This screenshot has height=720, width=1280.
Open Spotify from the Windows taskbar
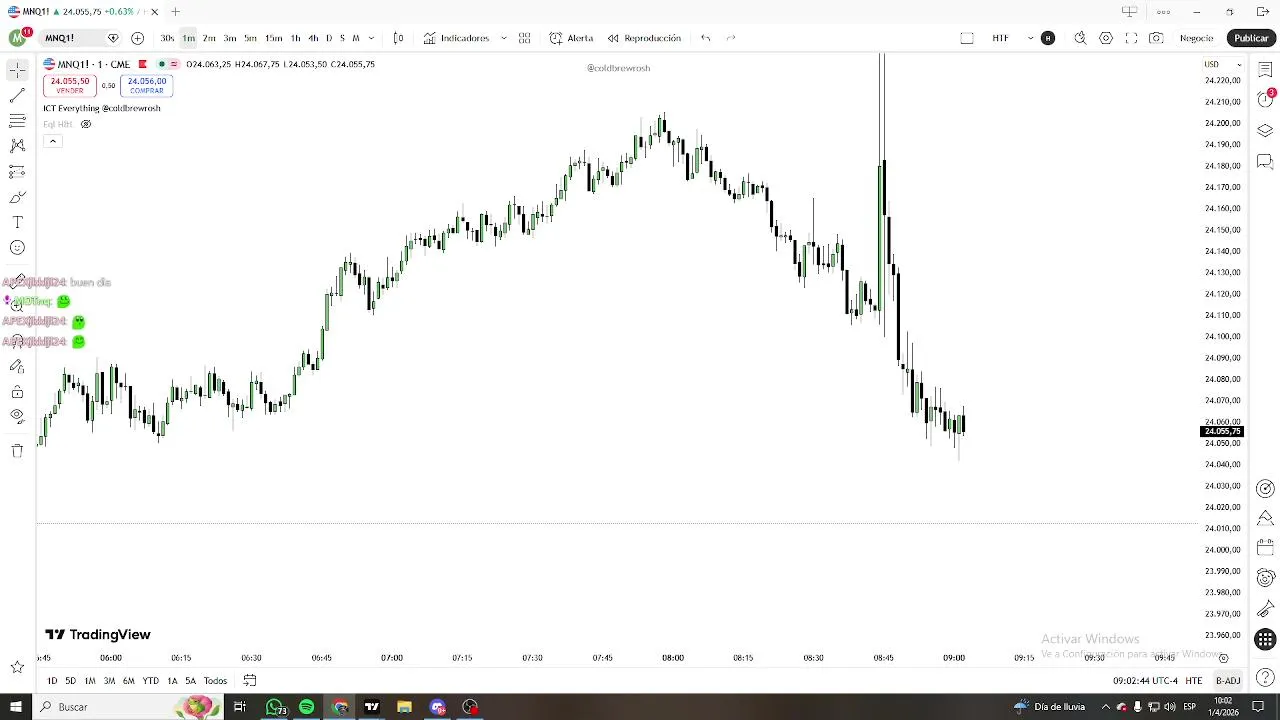point(307,707)
